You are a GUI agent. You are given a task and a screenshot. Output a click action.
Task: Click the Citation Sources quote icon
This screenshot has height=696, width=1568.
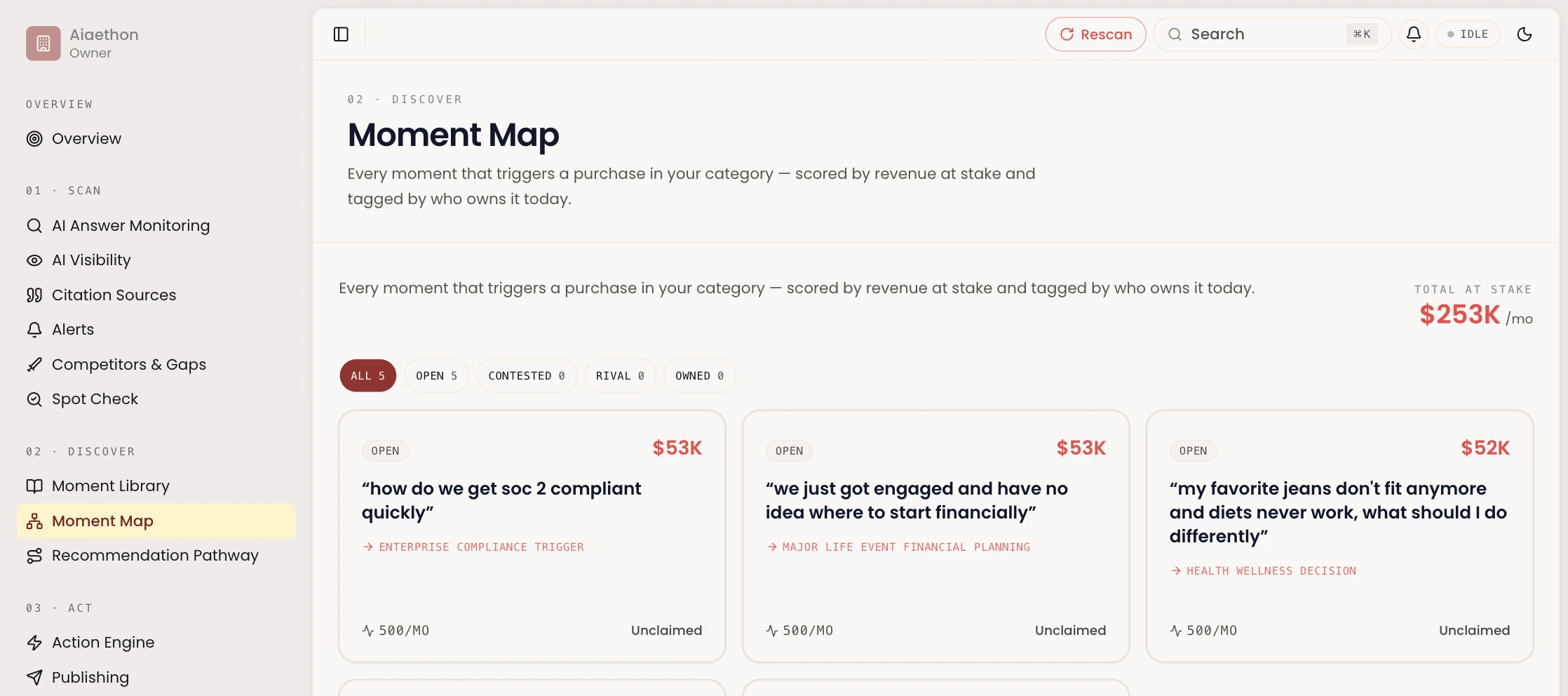pos(34,295)
